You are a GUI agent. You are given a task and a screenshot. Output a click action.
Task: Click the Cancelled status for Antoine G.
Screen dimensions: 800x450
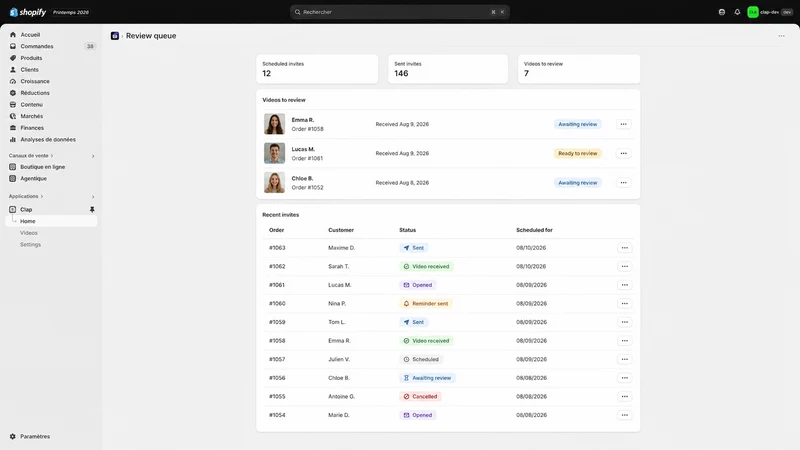coord(420,396)
